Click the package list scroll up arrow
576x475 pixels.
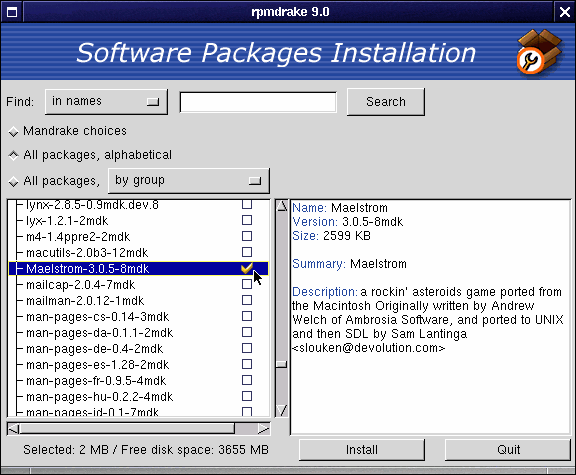282,206
